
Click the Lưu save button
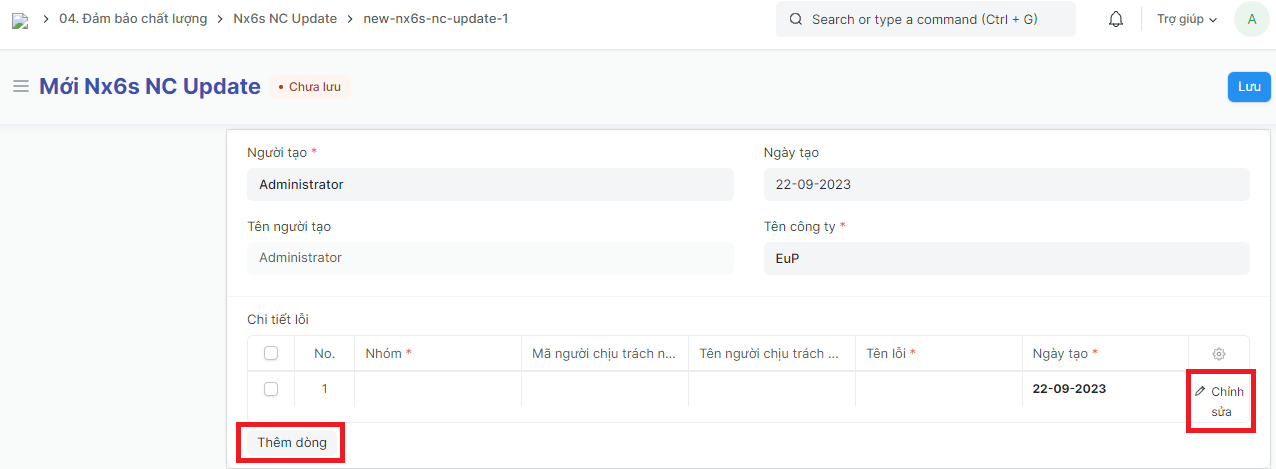coord(1248,87)
